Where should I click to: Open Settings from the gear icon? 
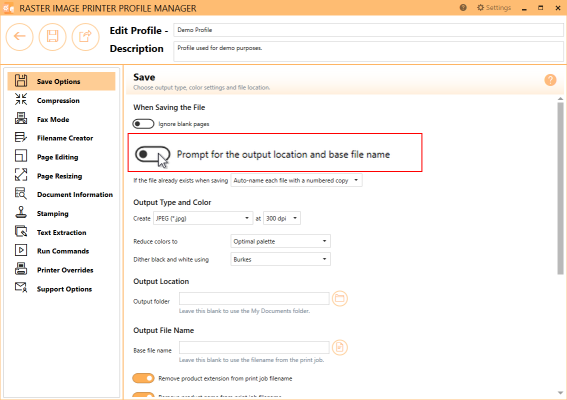(494, 8)
